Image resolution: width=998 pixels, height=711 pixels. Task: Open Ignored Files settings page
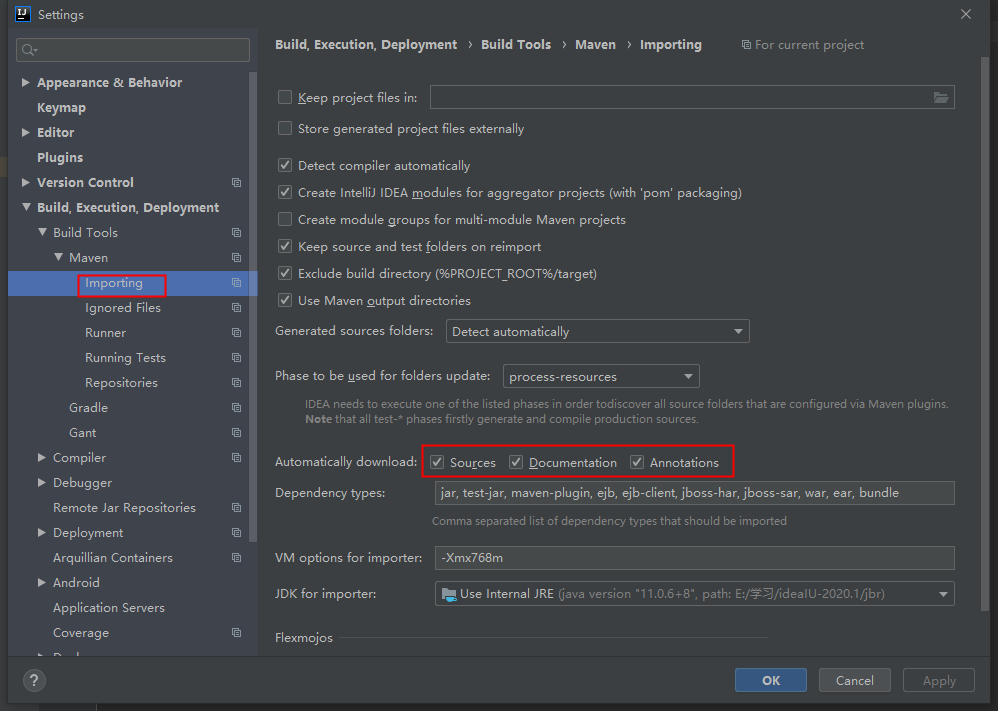[123, 307]
